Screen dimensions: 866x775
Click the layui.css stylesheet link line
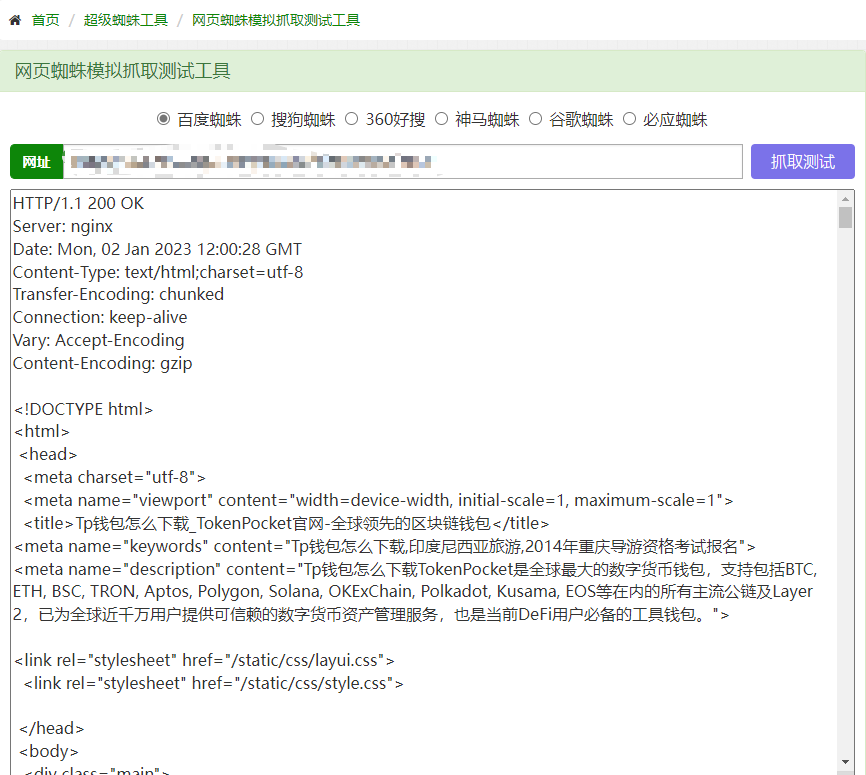click(204, 661)
